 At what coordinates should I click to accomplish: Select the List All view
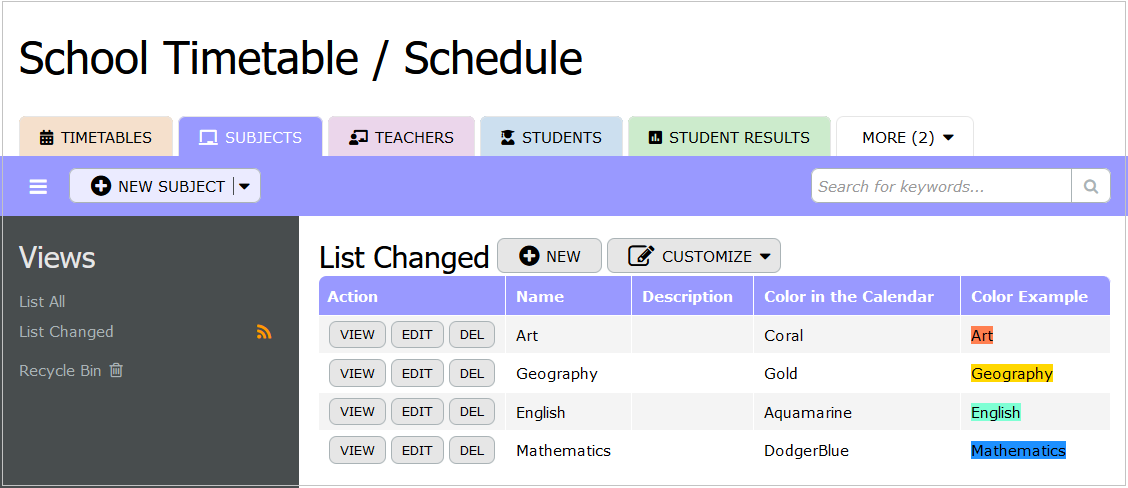point(42,301)
